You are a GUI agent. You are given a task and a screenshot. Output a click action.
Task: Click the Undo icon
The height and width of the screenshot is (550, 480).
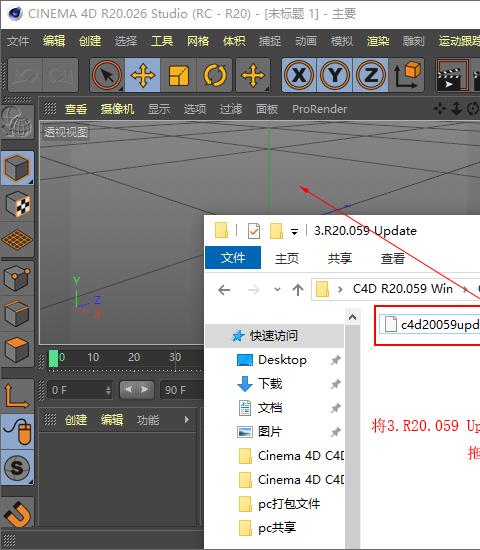click(x=25, y=75)
